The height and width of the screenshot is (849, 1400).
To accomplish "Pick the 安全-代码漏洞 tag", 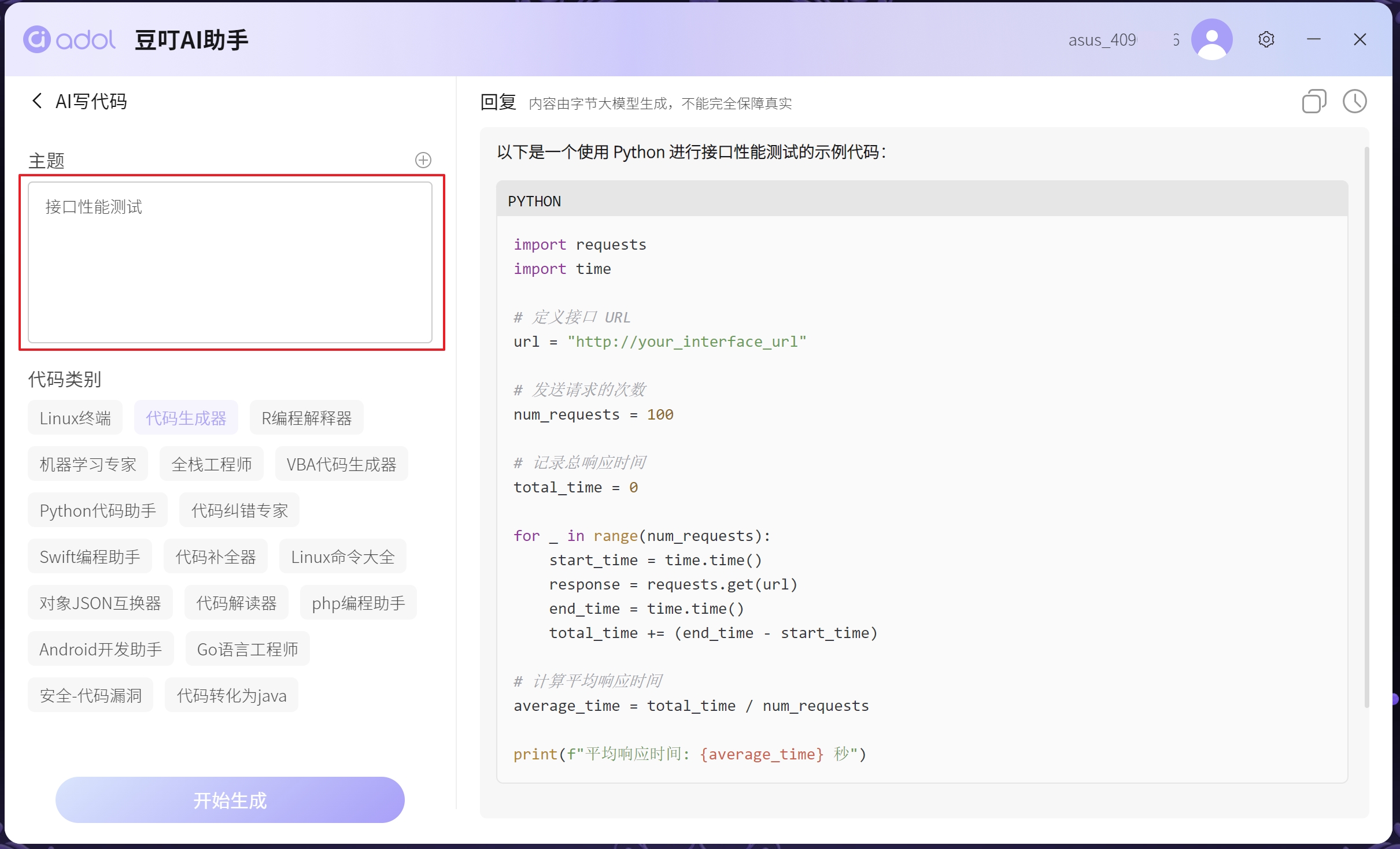I will pyautogui.click(x=90, y=695).
